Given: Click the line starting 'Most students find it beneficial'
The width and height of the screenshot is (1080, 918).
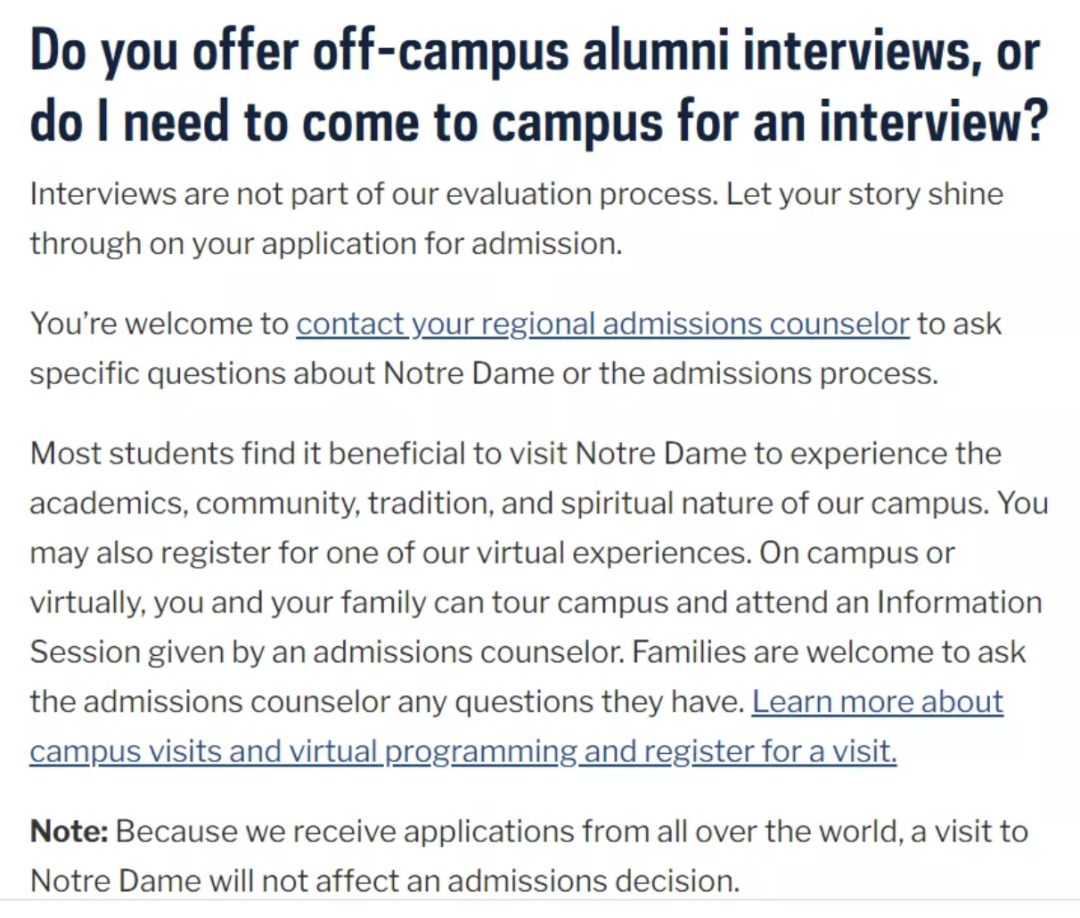Looking at the screenshot, I should [x=515, y=454].
